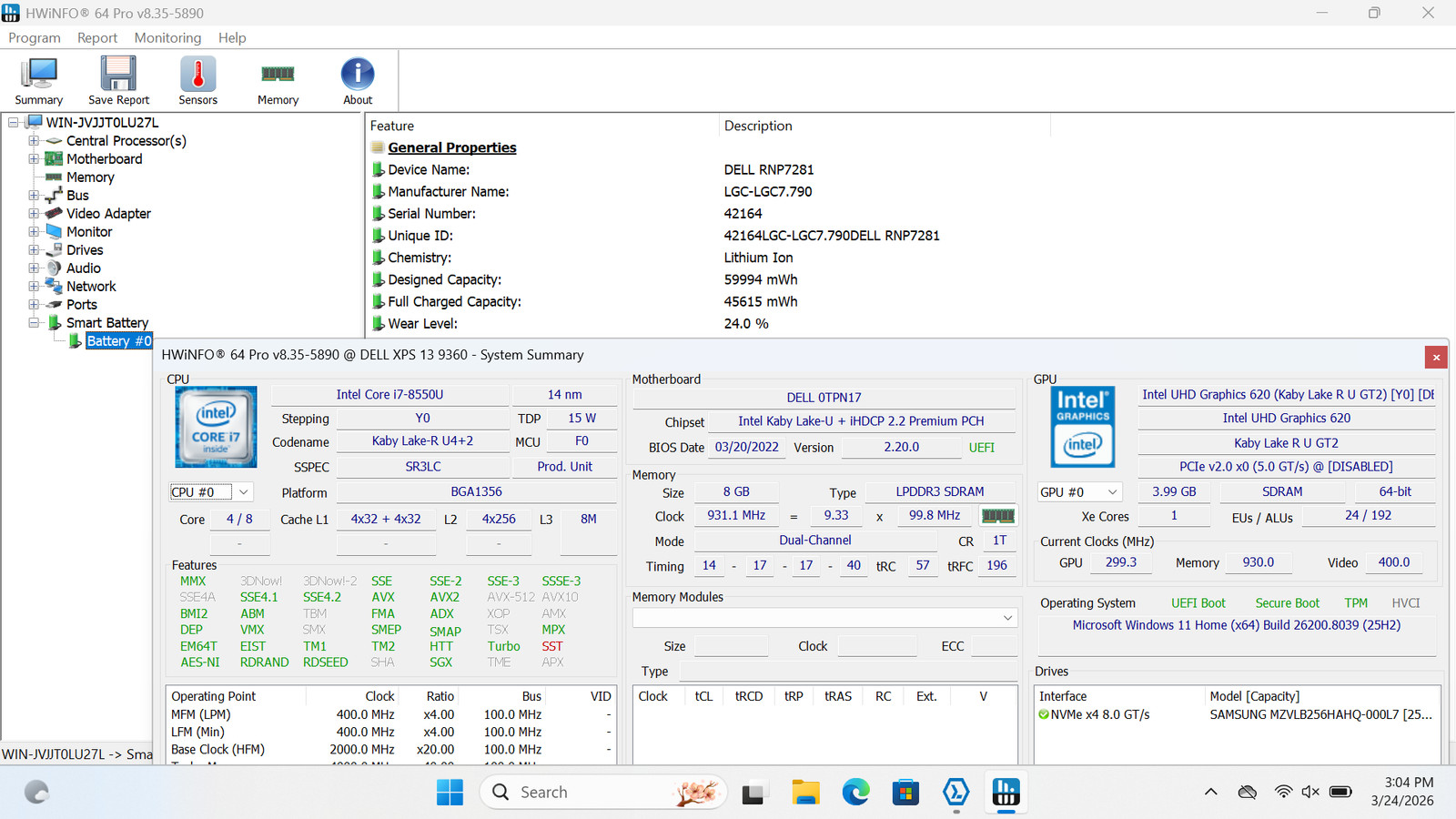Screen dimensions: 1456x819
Task: Select the General Properties heading
Action: tap(452, 147)
